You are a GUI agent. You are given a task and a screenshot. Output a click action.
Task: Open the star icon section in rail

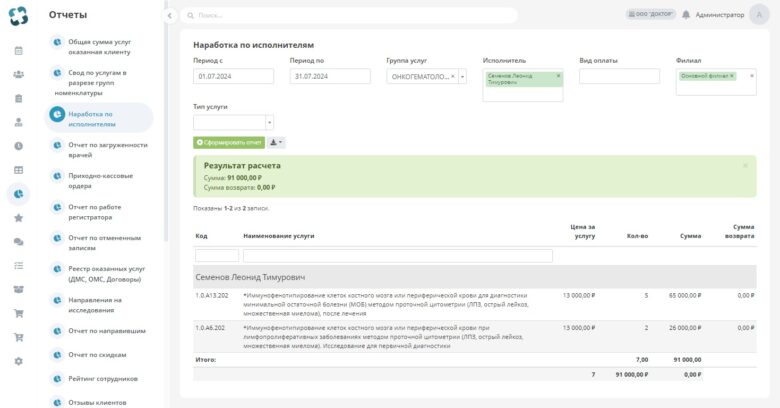[x=18, y=217]
